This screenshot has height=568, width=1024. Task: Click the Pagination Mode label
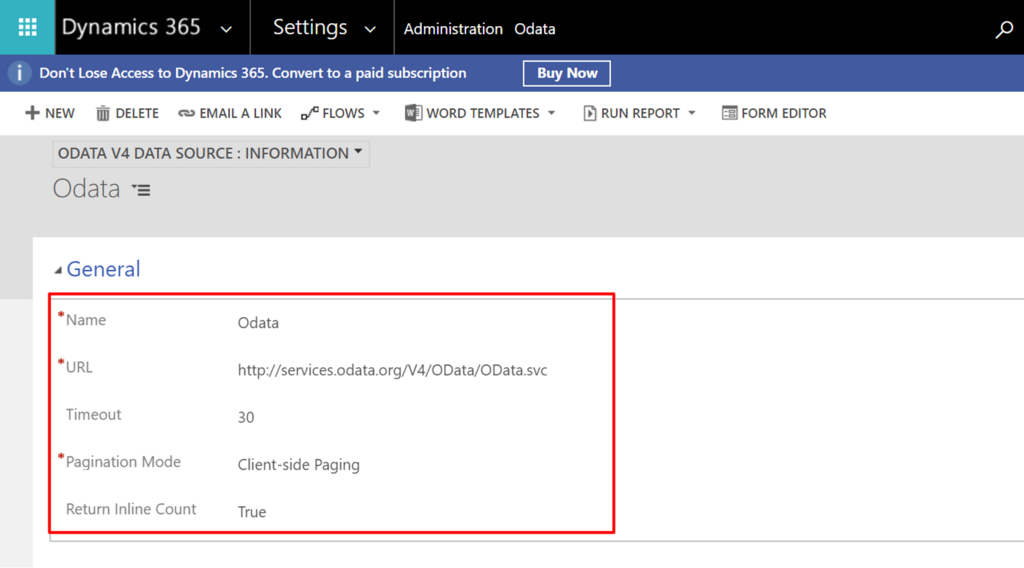point(123,462)
